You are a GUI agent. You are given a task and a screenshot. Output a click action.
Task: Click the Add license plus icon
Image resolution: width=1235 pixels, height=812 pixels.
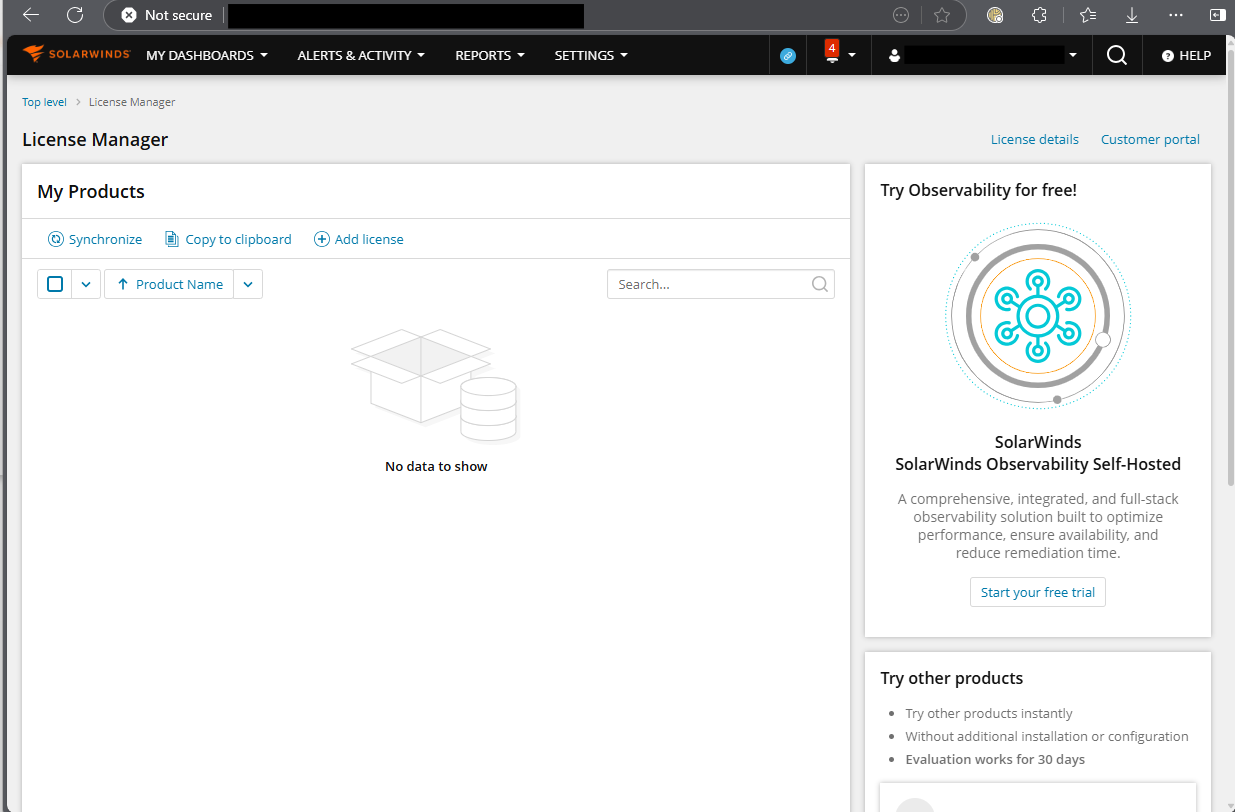click(x=322, y=239)
